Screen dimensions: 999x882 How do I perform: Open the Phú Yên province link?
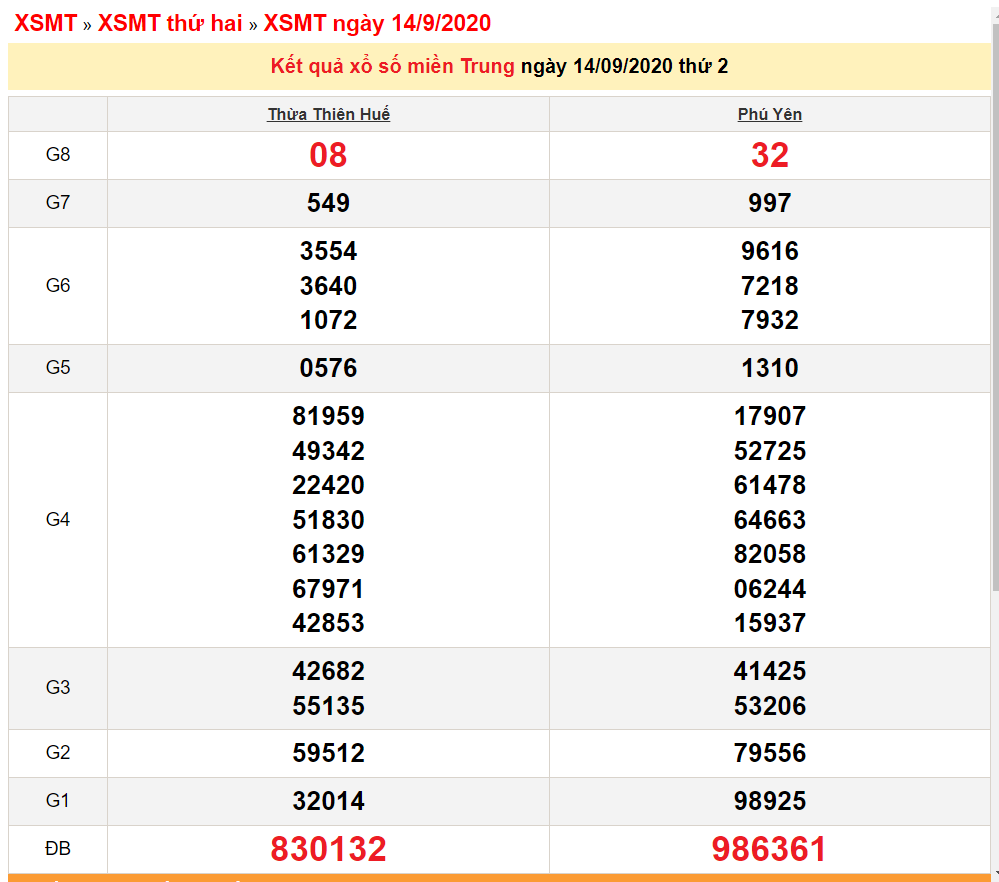point(769,115)
